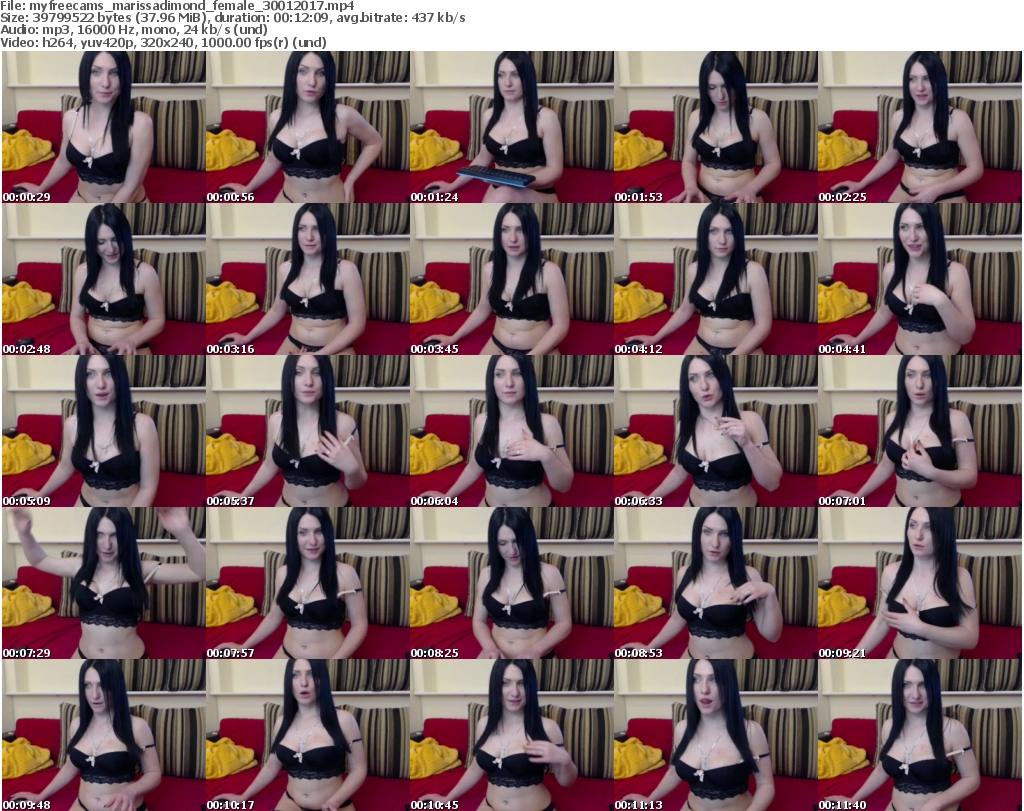Select the thumbnail frame stamped 00:02:25
Viewport: 1024px width, 811px height.
pos(920,127)
